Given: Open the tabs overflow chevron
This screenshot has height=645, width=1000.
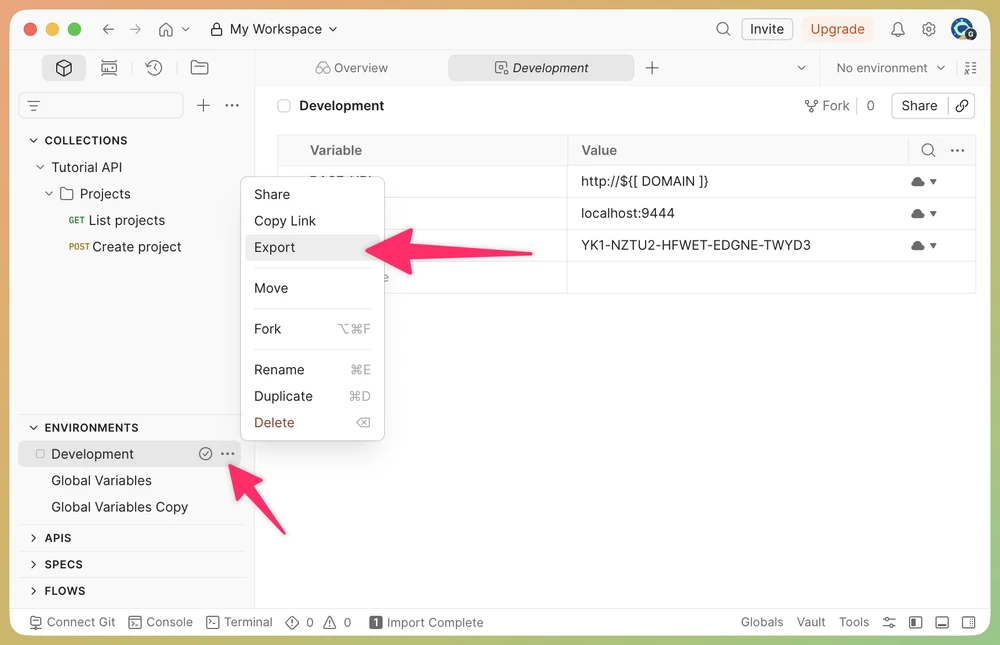Looking at the screenshot, I should 802,68.
